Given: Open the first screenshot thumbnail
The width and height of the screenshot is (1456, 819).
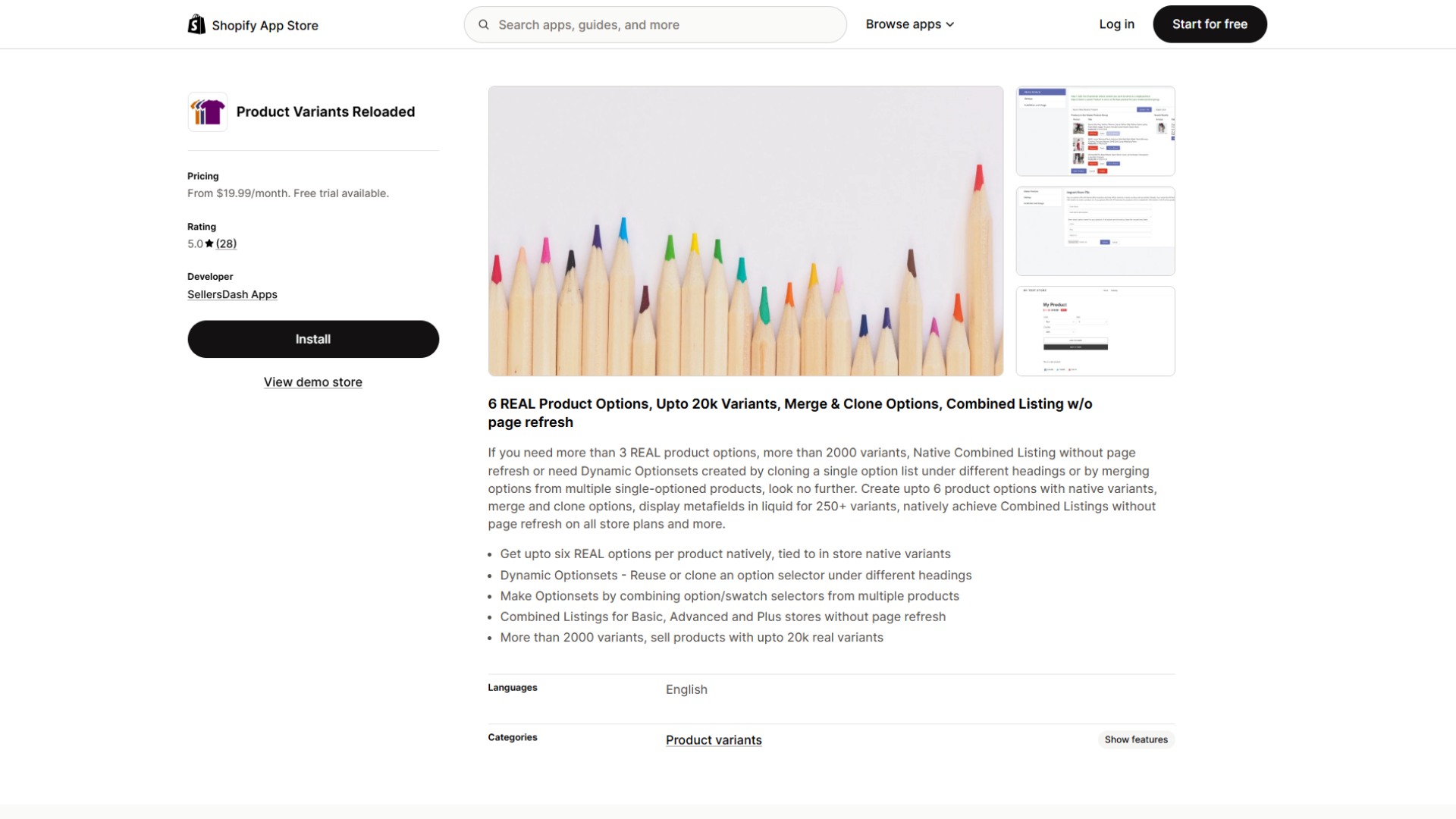Looking at the screenshot, I should pyautogui.click(x=1095, y=131).
